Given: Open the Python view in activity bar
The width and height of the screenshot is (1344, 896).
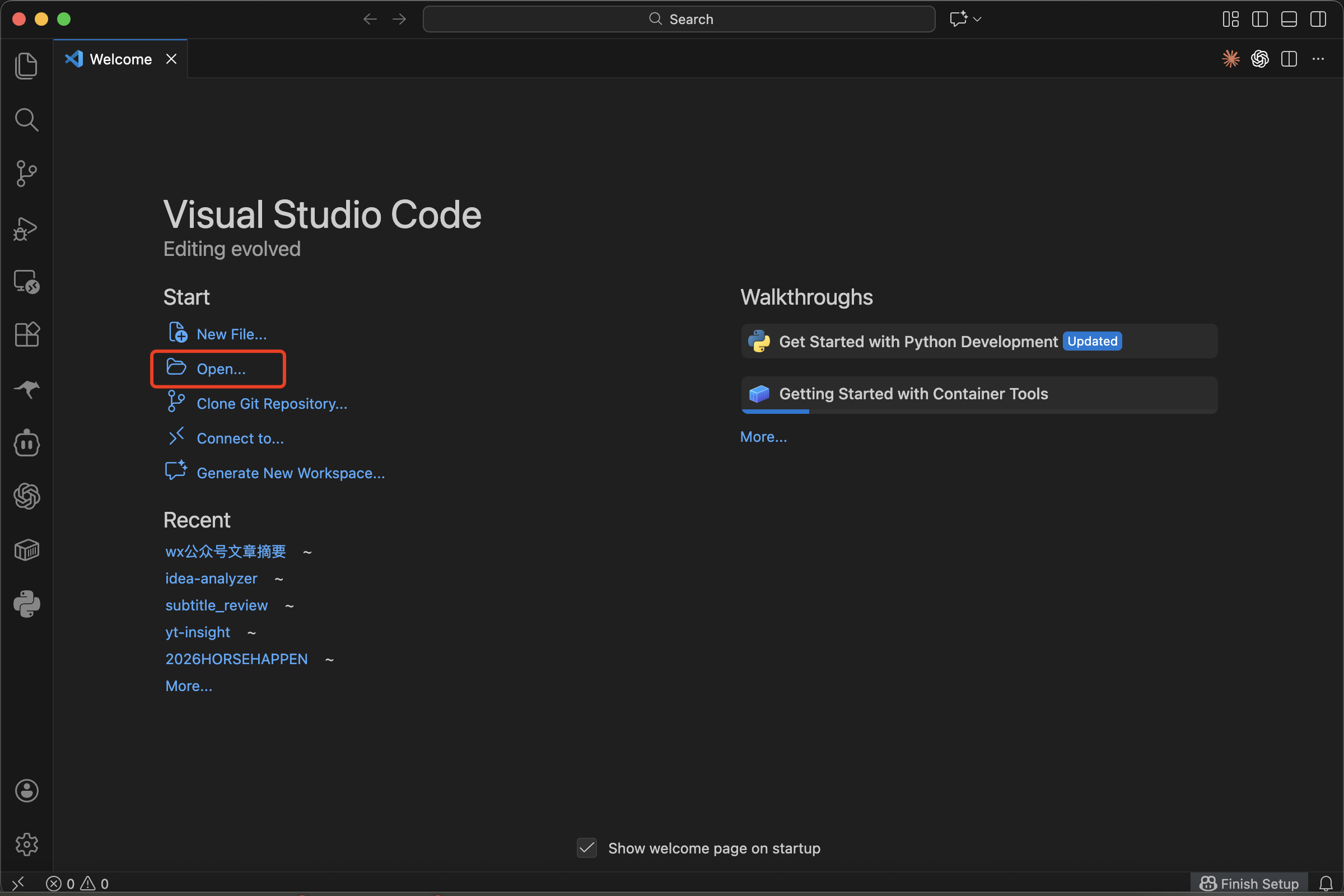Looking at the screenshot, I should click(26, 604).
